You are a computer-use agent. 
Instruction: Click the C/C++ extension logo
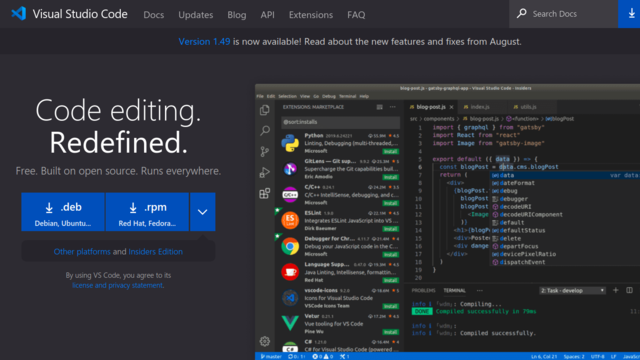(x=290, y=195)
